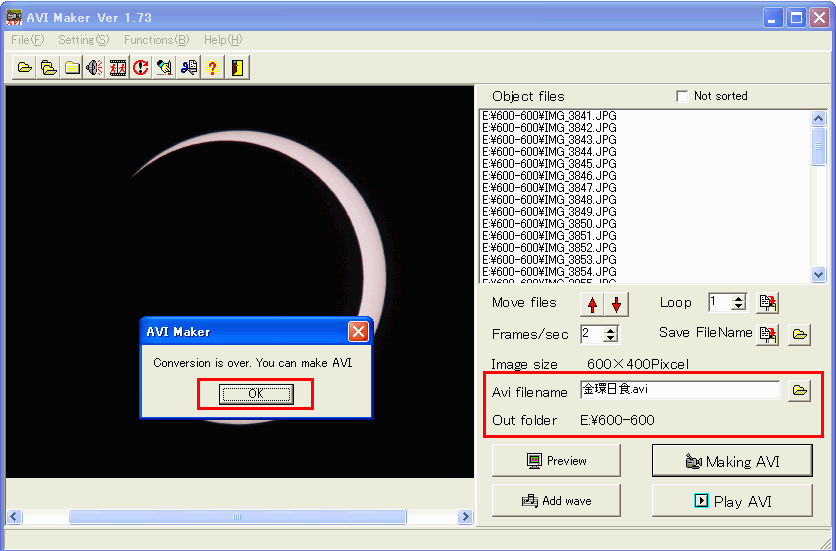The height and width of the screenshot is (551, 836).
Task: Move selected file down with red down arrow
Action: pos(616,304)
